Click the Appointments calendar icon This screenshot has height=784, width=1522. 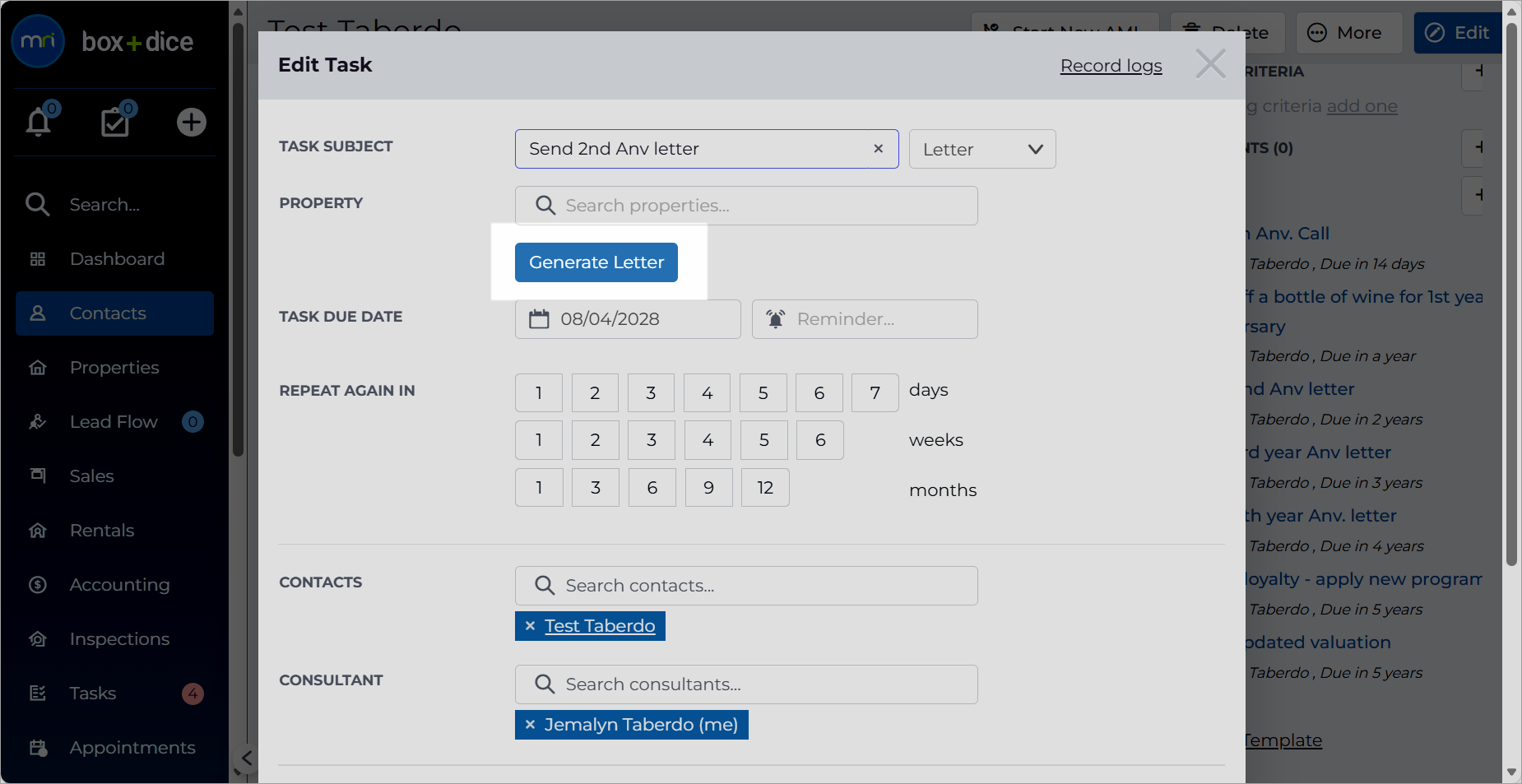38,748
